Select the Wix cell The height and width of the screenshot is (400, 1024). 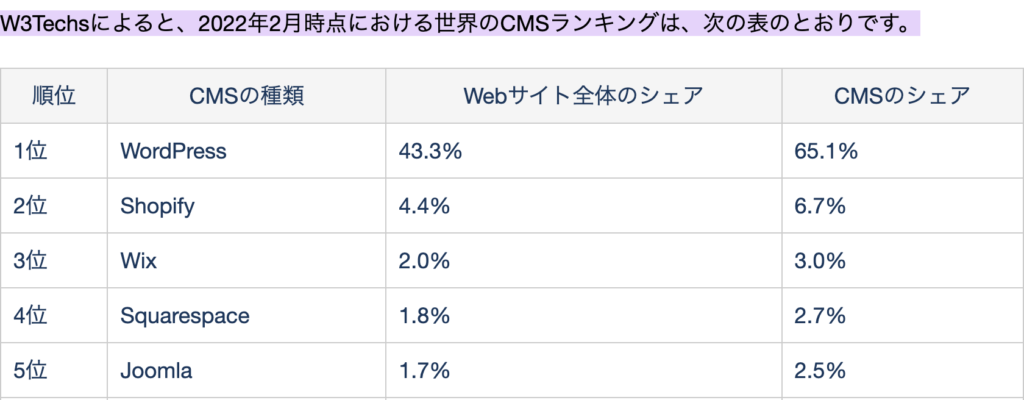138,261
